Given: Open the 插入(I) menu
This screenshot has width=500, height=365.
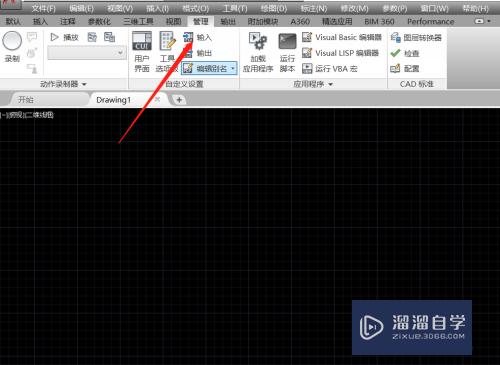Looking at the screenshot, I should tap(157, 9).
